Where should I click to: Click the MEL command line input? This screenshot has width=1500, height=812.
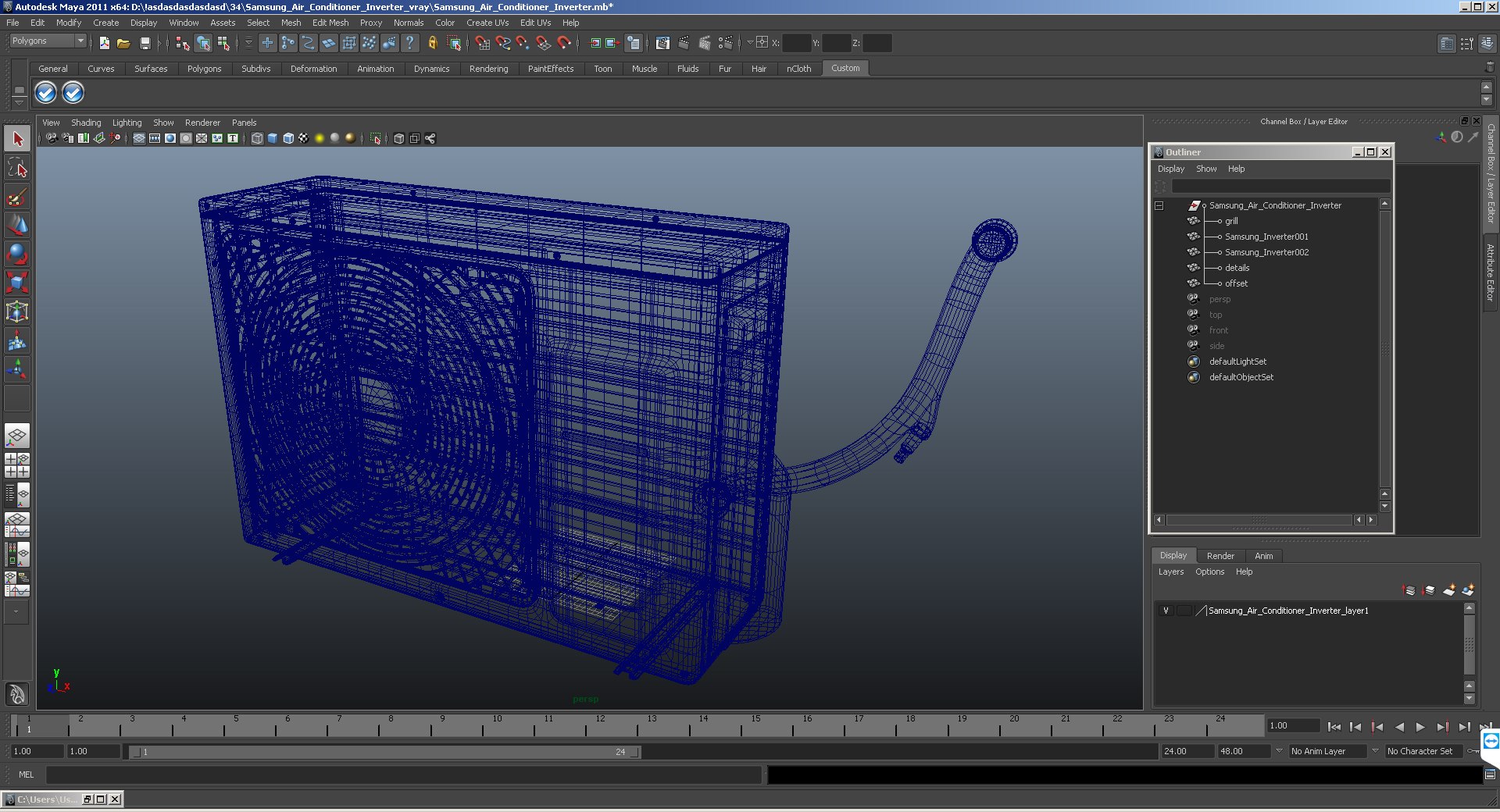[x=403, y=775]
